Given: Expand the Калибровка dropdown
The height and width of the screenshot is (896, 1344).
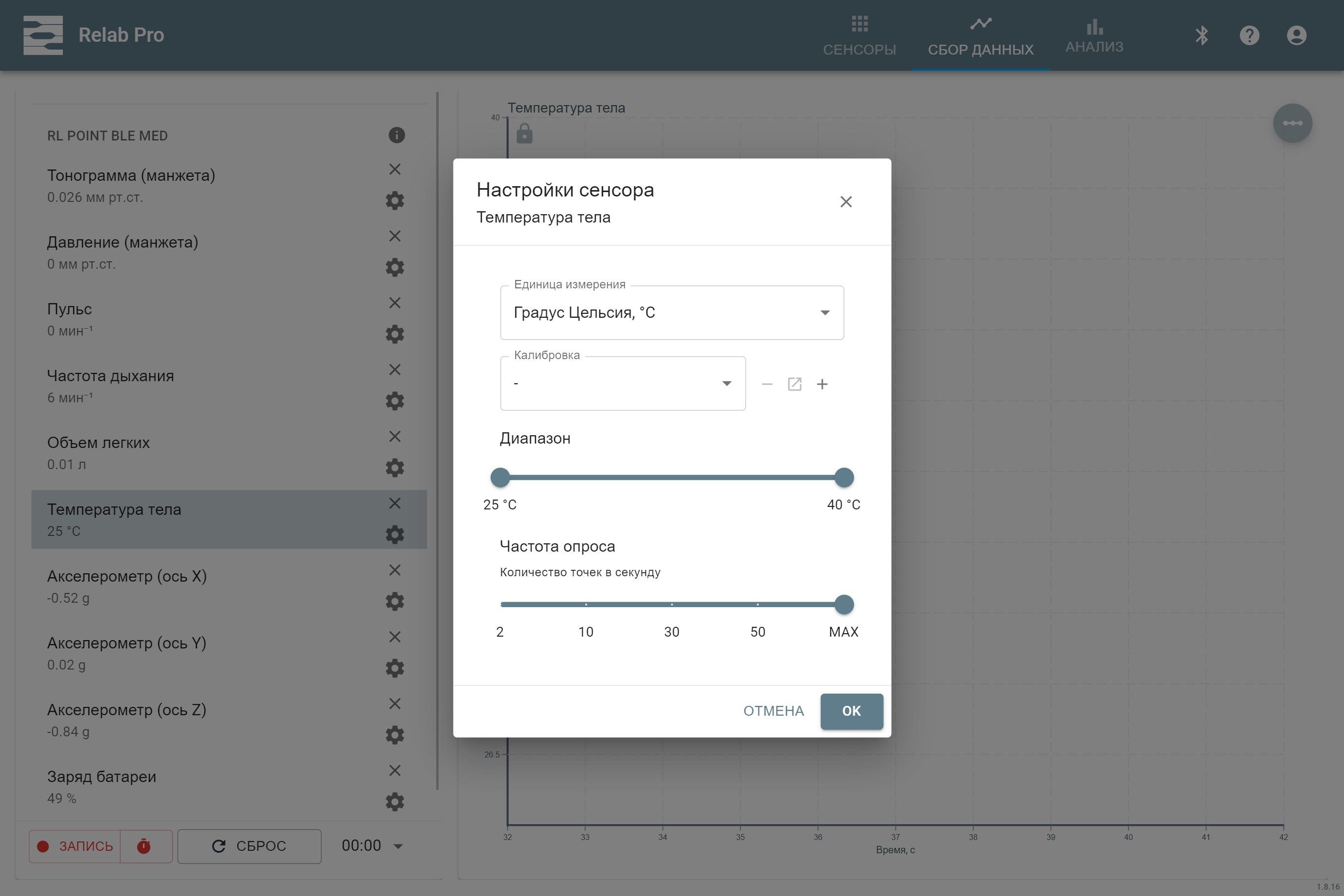Looking at the screenshot, I should click(x=622, y=384).
